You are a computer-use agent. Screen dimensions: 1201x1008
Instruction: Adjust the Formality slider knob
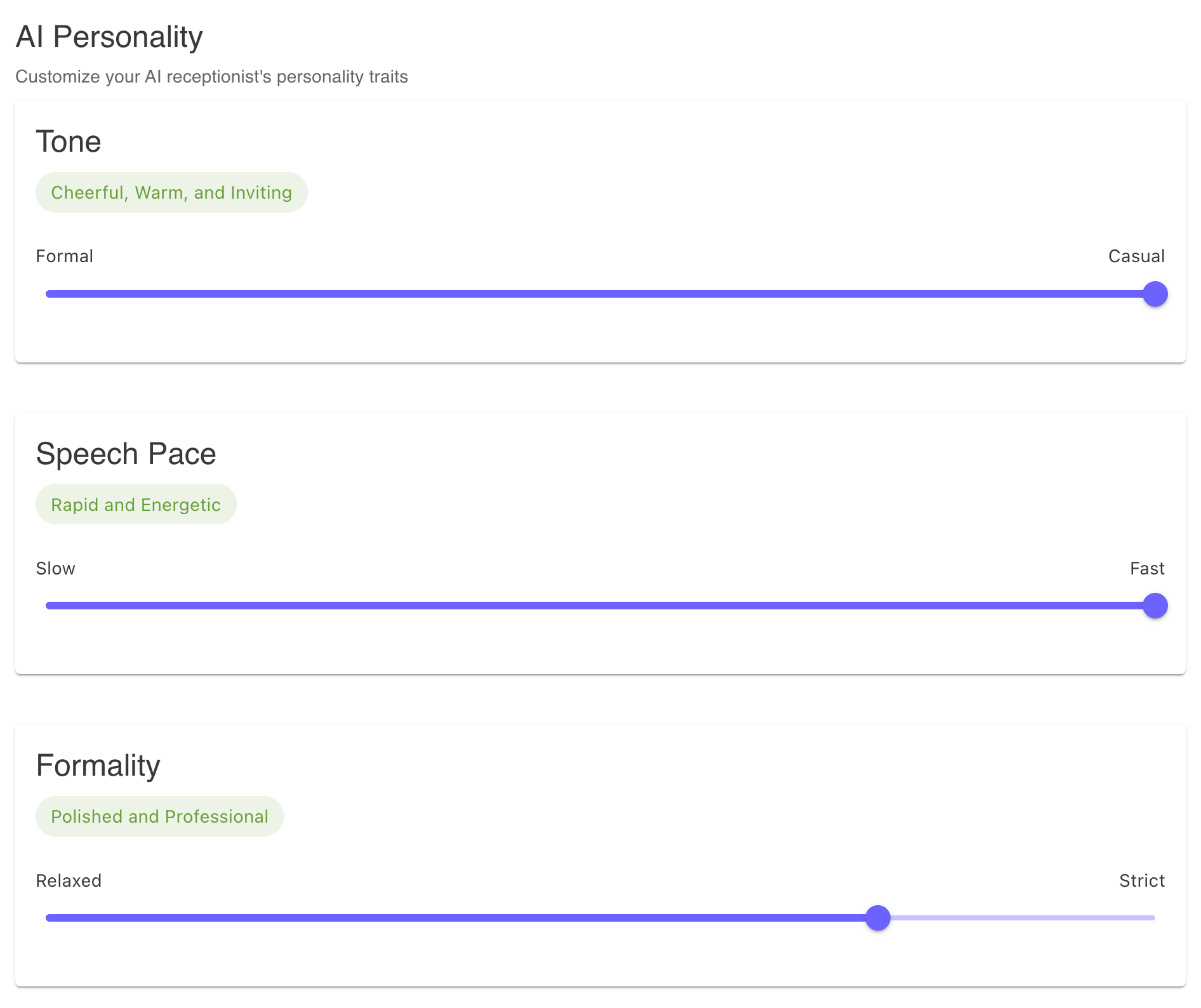879,917
